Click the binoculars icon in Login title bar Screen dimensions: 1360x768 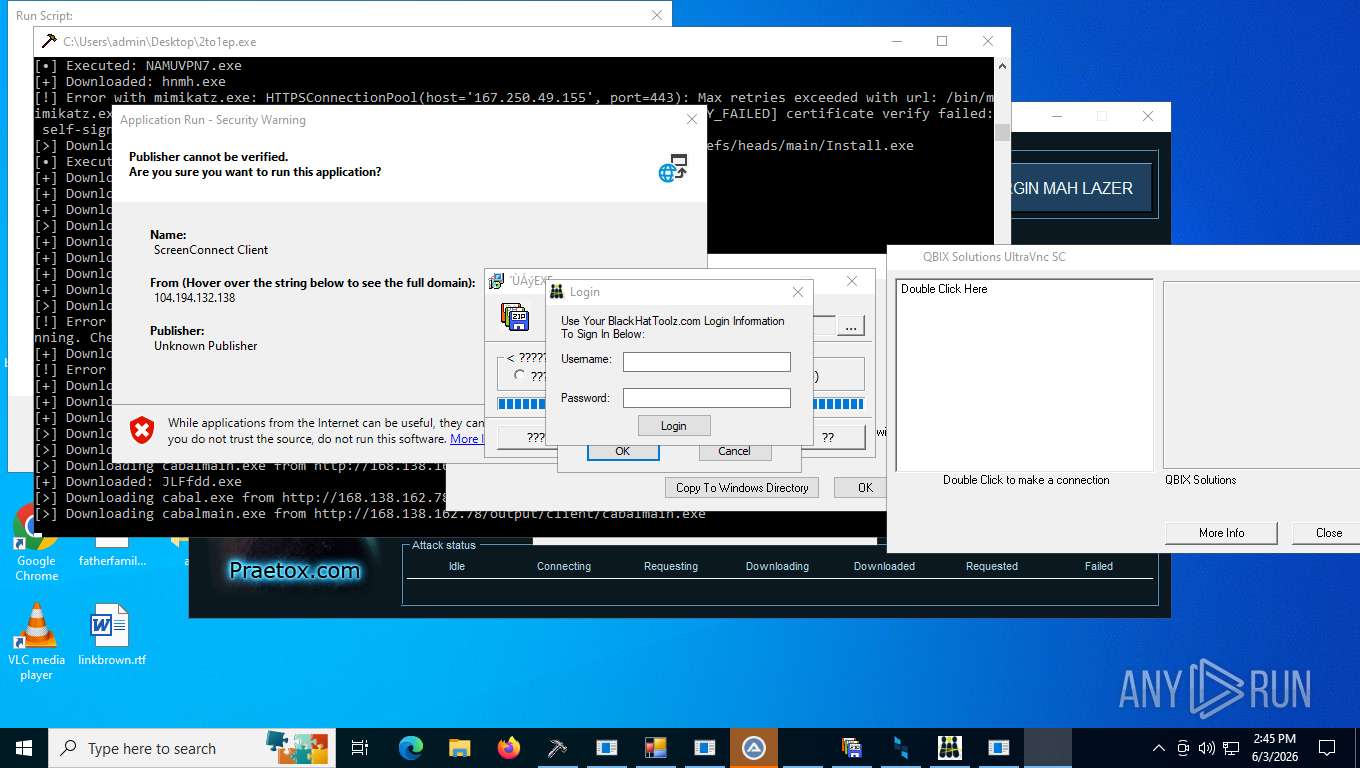pyautogui.click(x=557, y=292)
